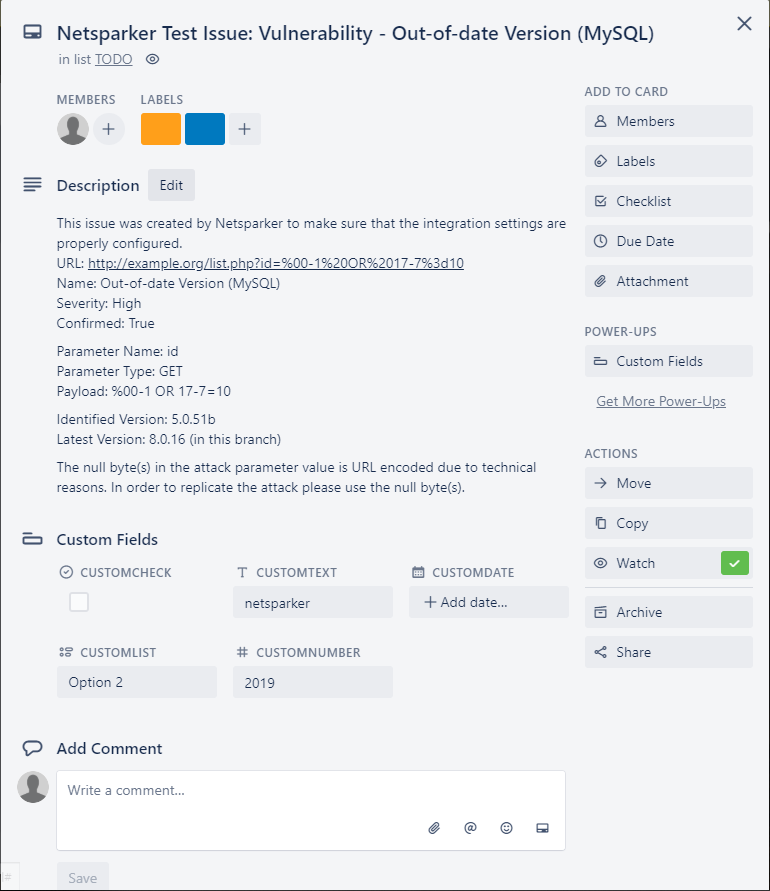Toggle off watching via the Watch green checkmark

pos(734,563)
